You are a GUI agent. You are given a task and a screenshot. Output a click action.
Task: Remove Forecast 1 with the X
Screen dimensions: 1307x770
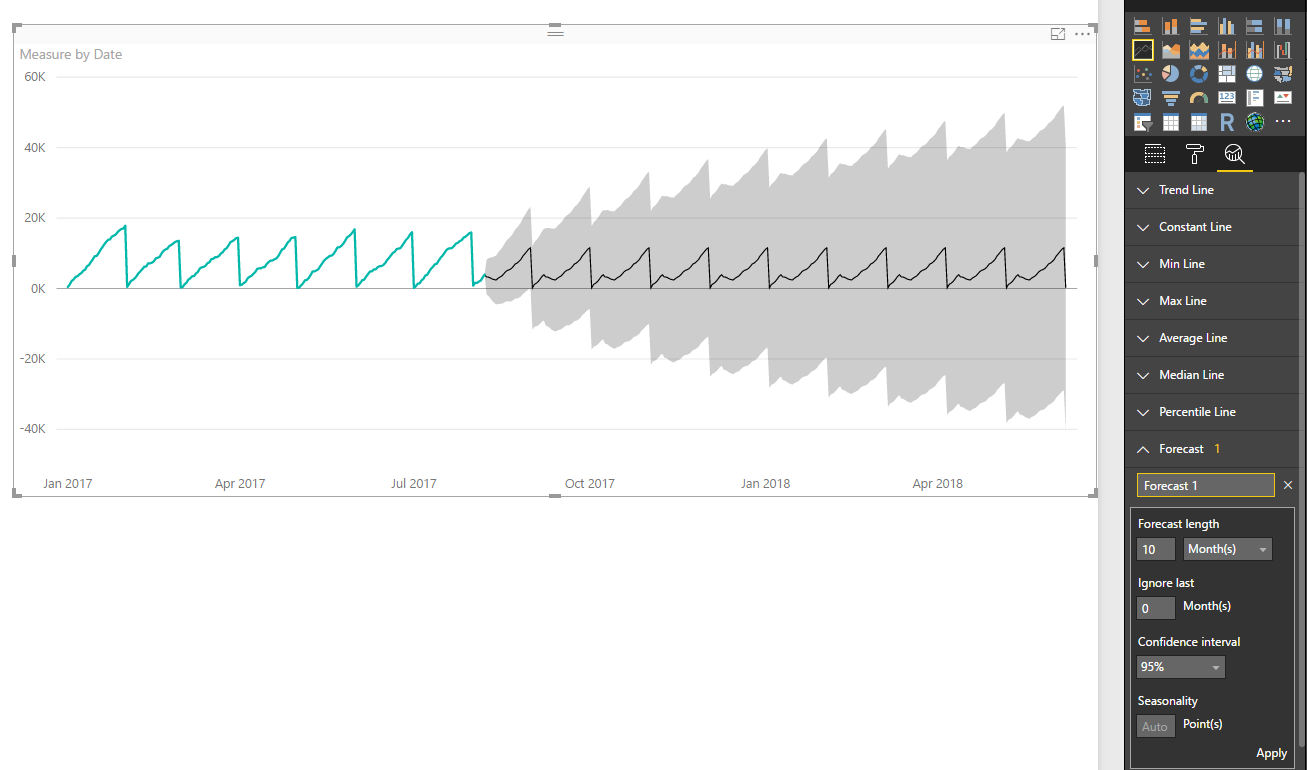tap(1288, 485)
